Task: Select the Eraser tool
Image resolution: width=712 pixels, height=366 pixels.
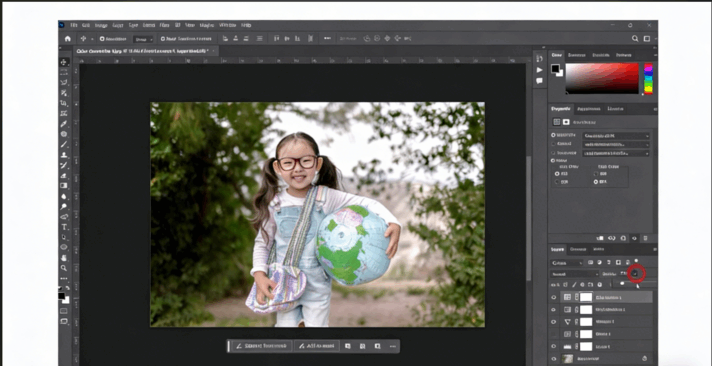Action: tap(64, 175)
